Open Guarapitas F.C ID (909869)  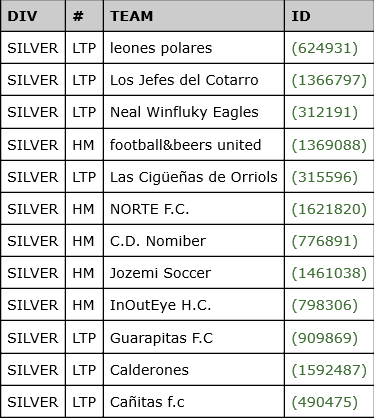click(x=325, y=338)
